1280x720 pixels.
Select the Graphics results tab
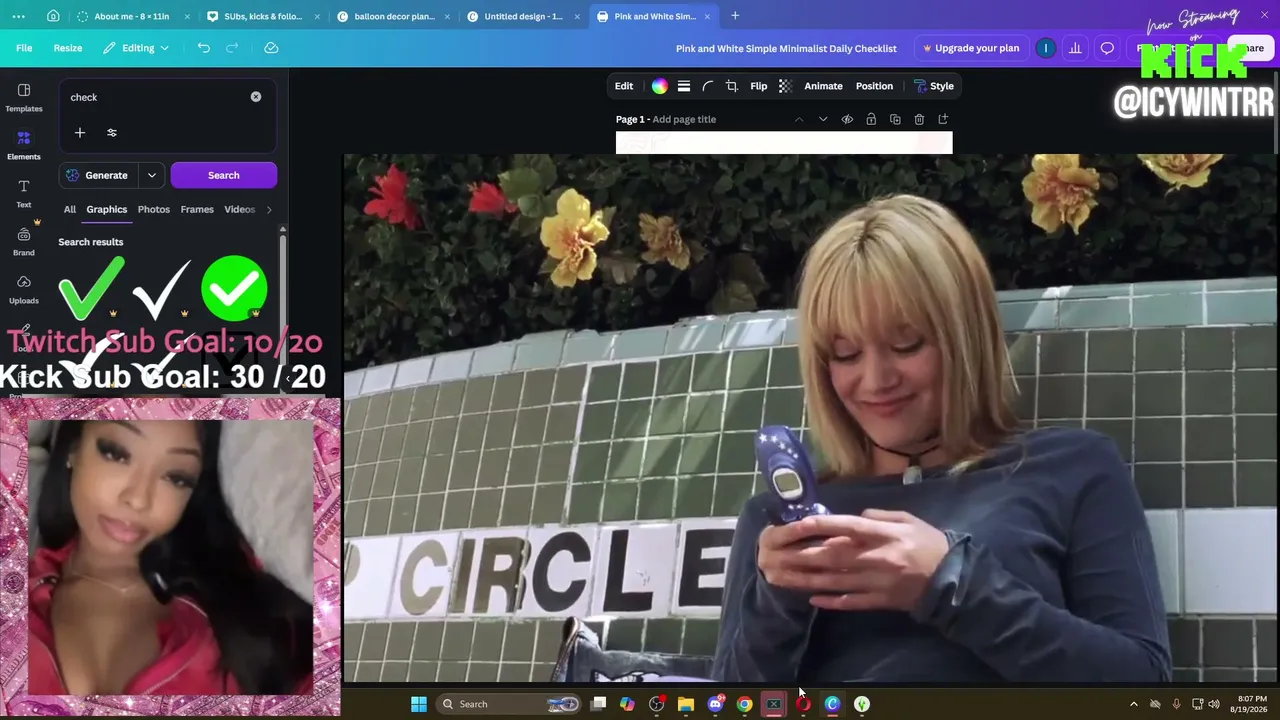pyautogui.click(x=107, y=209)
